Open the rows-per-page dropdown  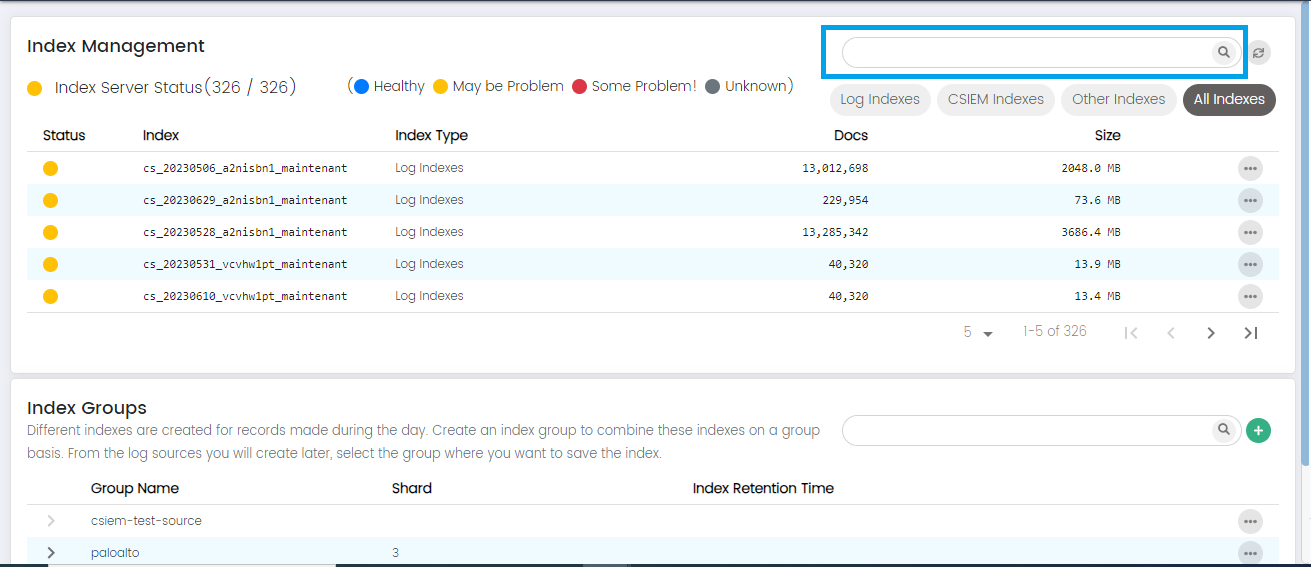click(x=978, y=332)
